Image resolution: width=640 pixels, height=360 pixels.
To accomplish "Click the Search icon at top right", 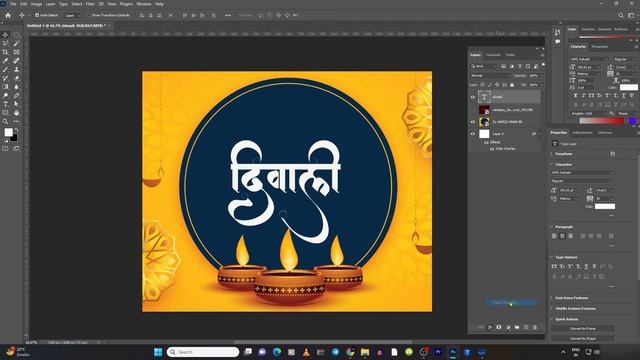I will (x=621, y=16).
